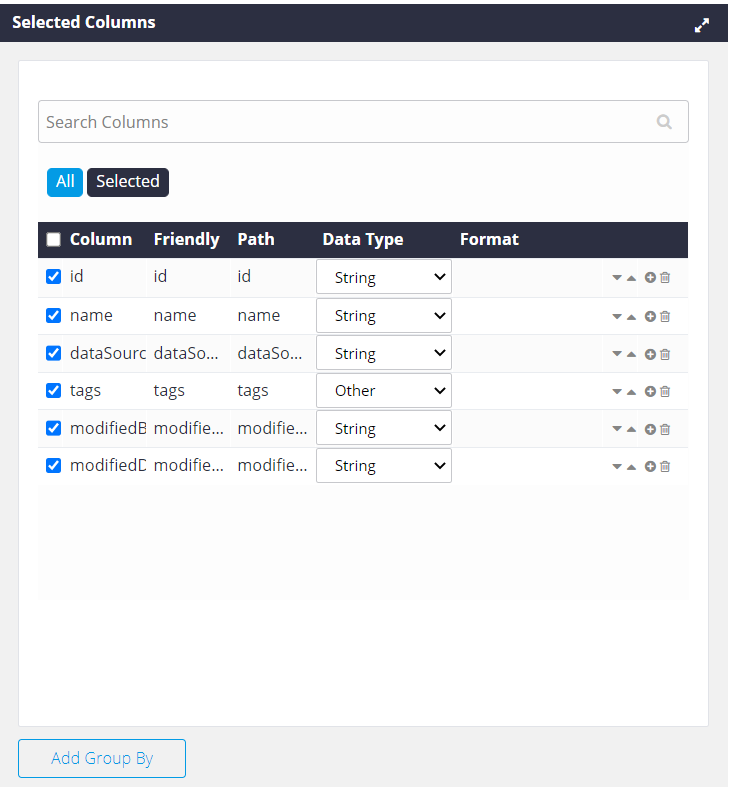Open the Other data type dropdown for tags
Viewport: 732px width, 787px height.
pyautogui.click(x=384, y=390)
